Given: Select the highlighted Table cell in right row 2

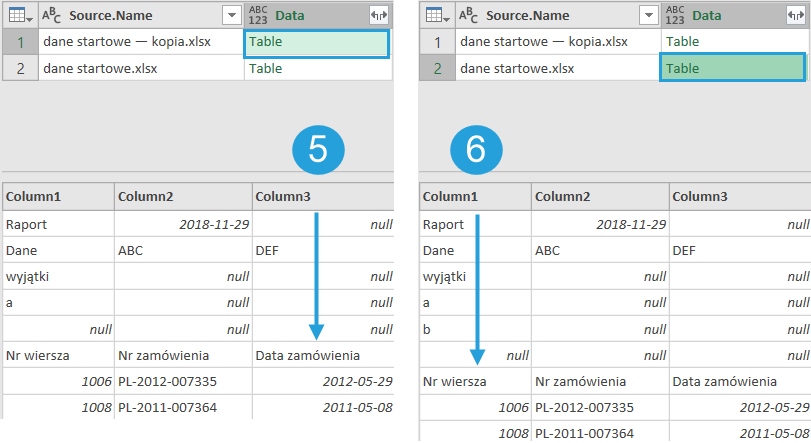Looking at the screenshot, I should (x=733, y=68).
